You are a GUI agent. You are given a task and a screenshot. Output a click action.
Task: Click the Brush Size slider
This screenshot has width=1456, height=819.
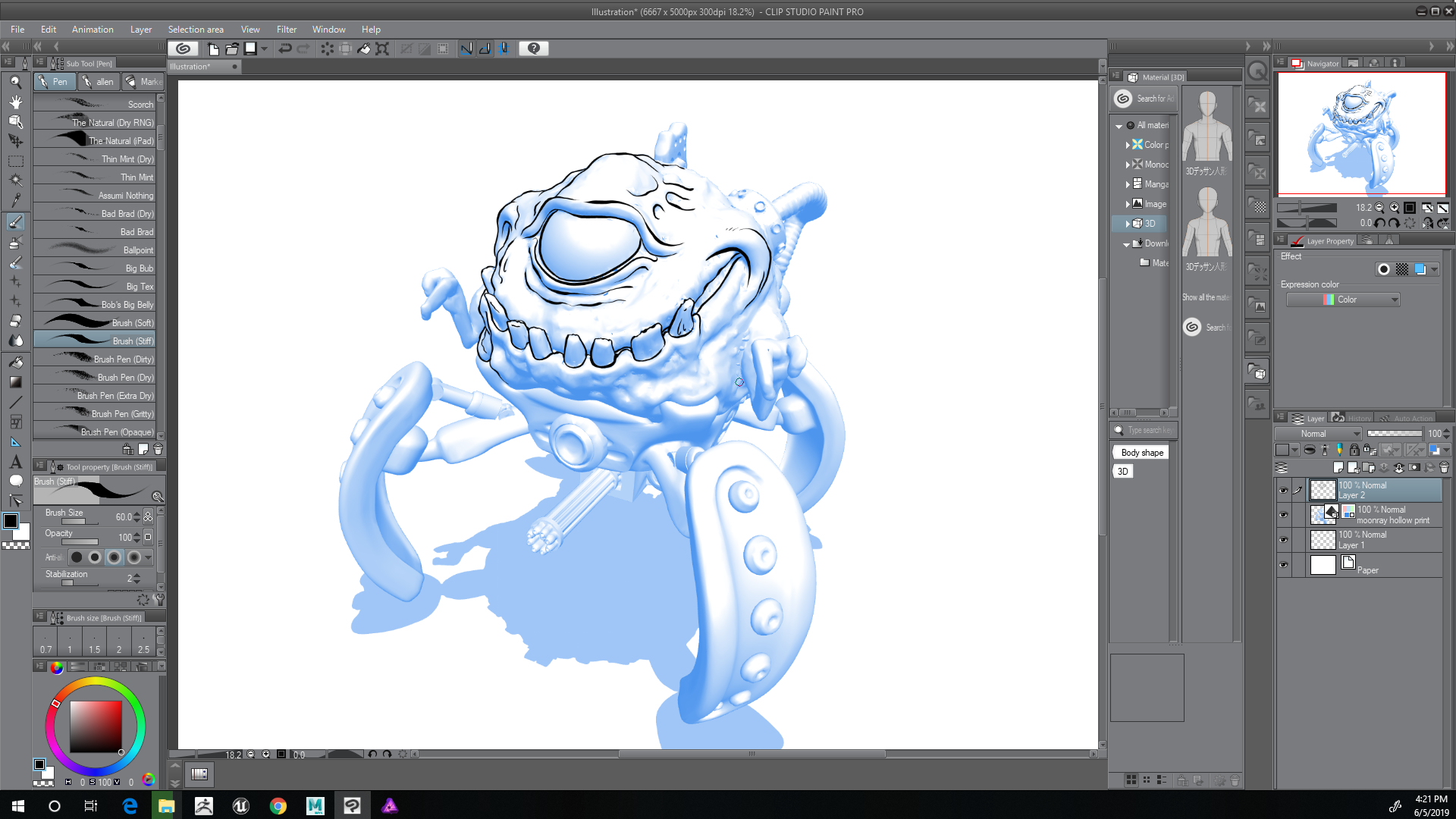pos(80,522)
